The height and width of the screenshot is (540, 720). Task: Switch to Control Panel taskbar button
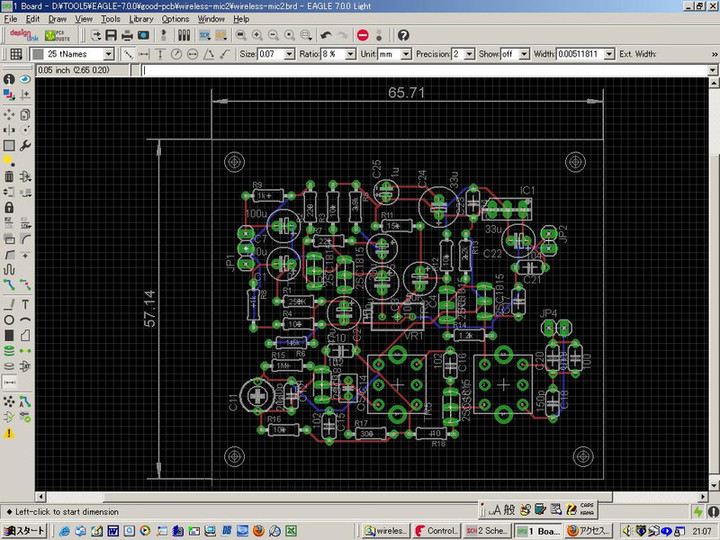[x=435, y=530]
